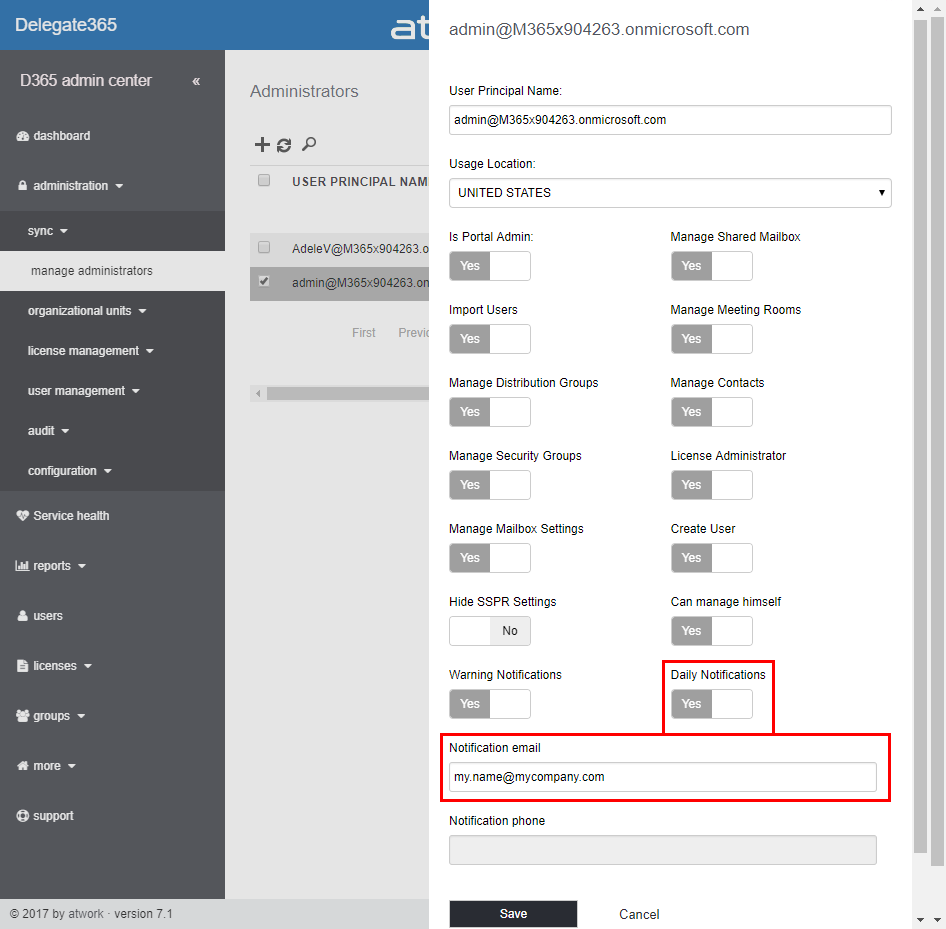Expand license management submenu
Viewport: 946px width, 929px height.
90,351
